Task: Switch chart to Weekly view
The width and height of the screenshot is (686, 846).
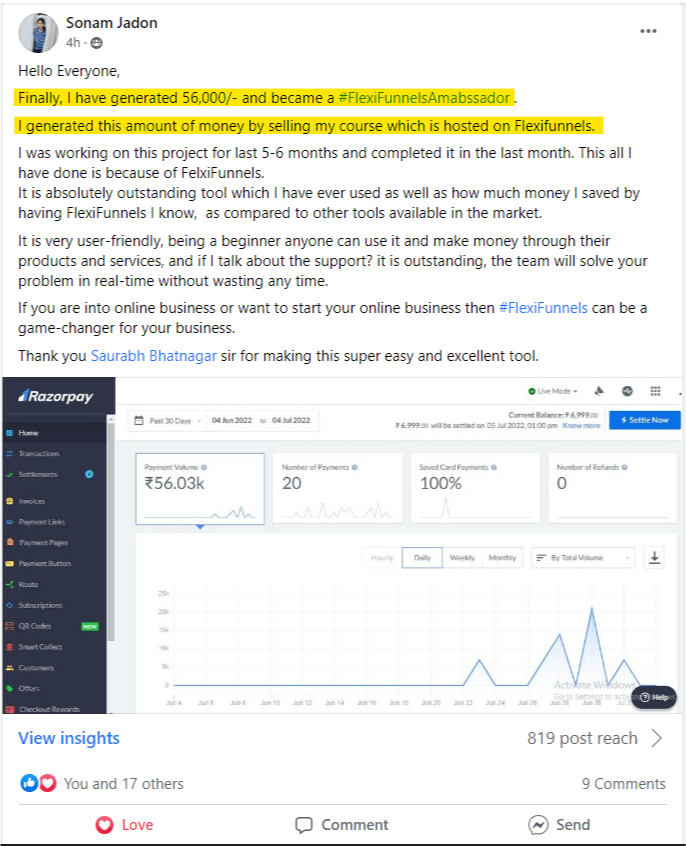Action: pyautogui.click(x=462, y=557)
